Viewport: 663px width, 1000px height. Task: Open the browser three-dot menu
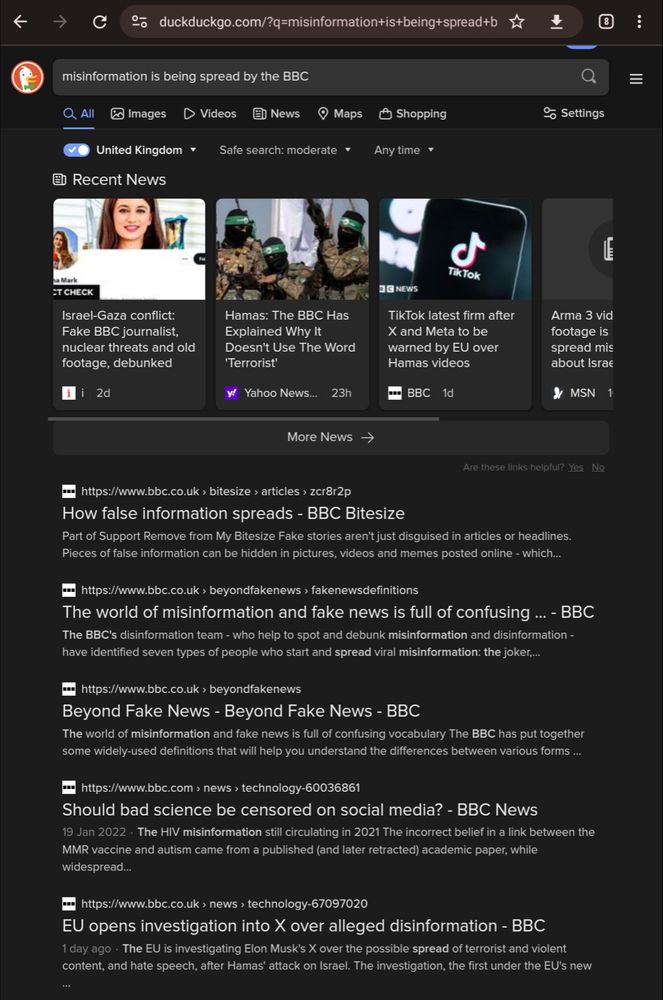pyautogui.click(x=639, y=22)
